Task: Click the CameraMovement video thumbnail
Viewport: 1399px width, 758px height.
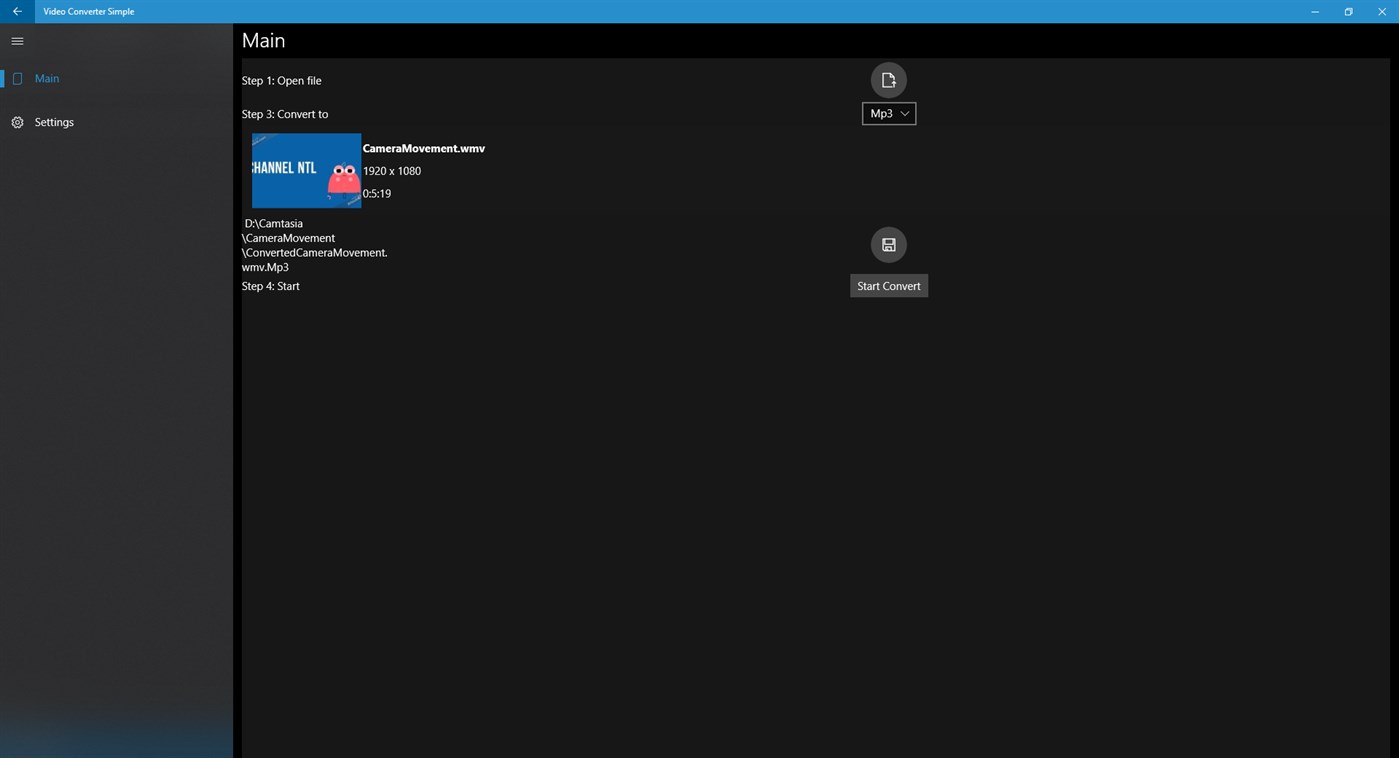Action: (306, 170)
